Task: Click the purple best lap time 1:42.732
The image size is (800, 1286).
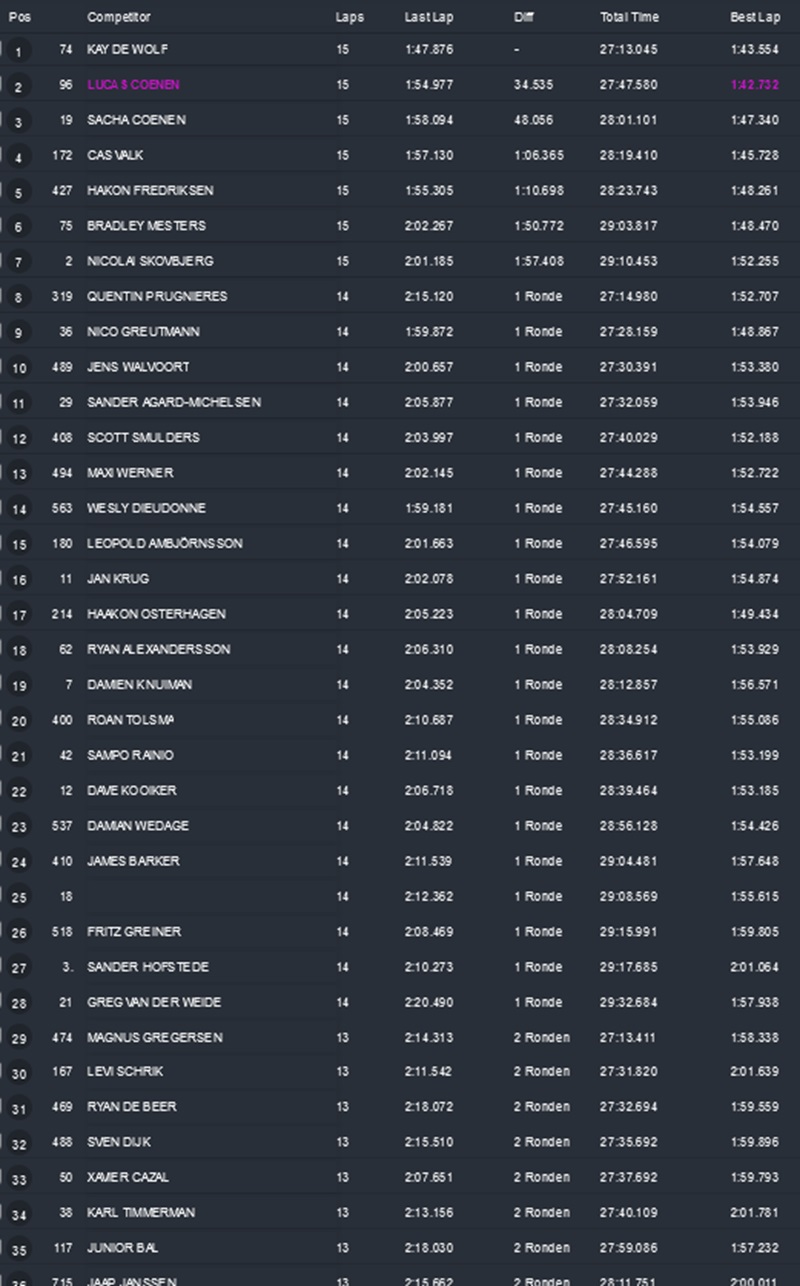Action: pos(754,85)
